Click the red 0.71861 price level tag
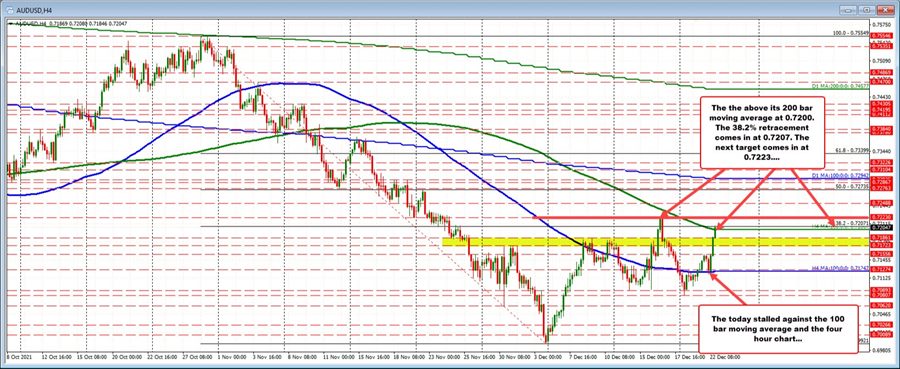The height and width of the screenshot is (369, 900). coord(883,237)
